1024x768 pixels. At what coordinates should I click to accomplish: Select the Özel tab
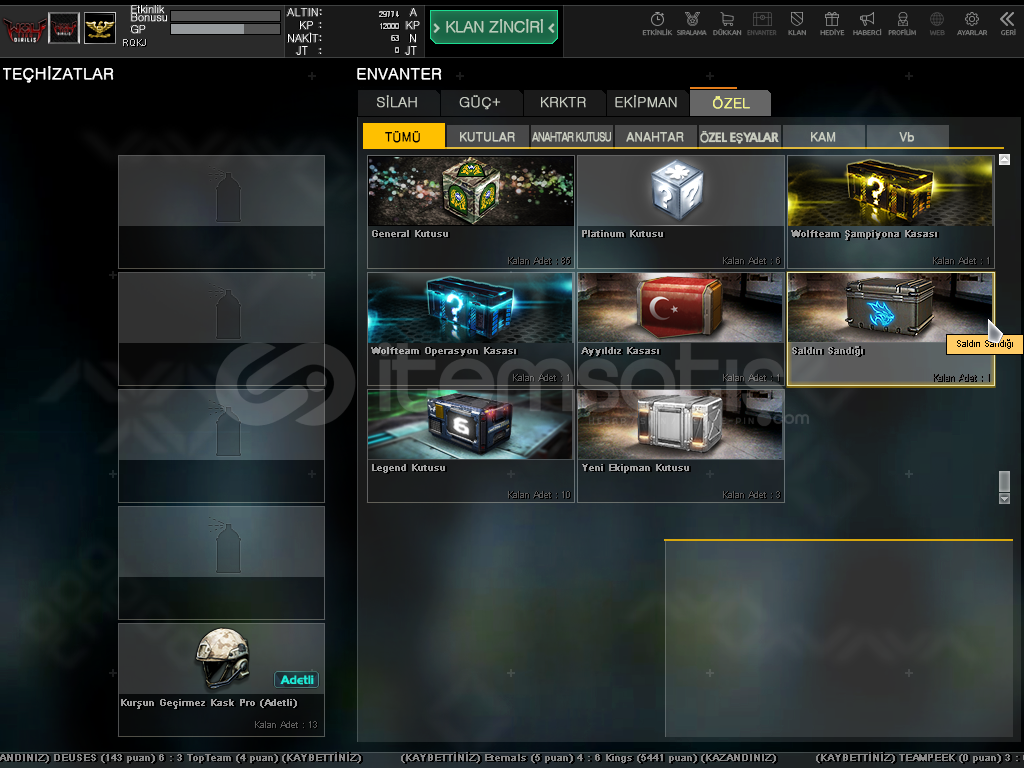coord(731,103)
